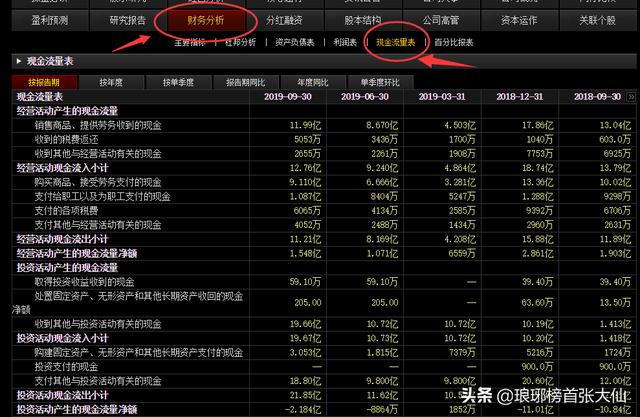Select the row 投资活动产生的现金流量净额

tap(324, 409)
